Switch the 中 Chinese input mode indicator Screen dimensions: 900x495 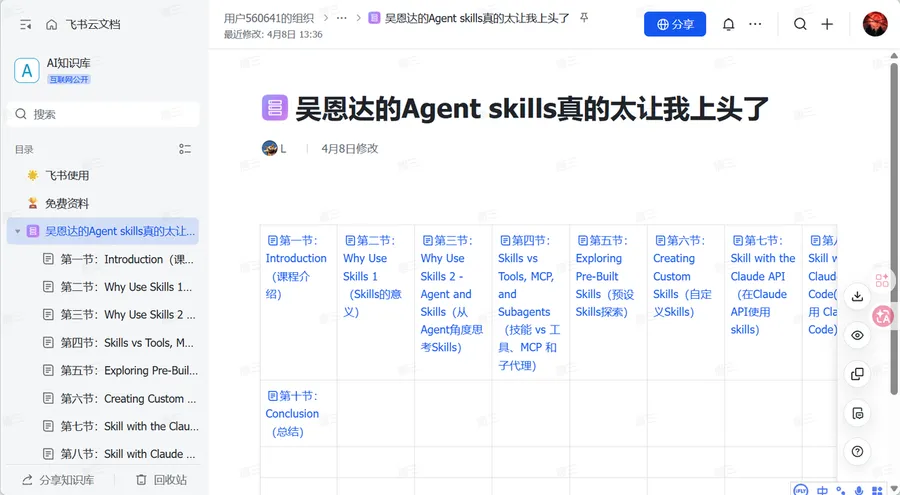[823, 490]
